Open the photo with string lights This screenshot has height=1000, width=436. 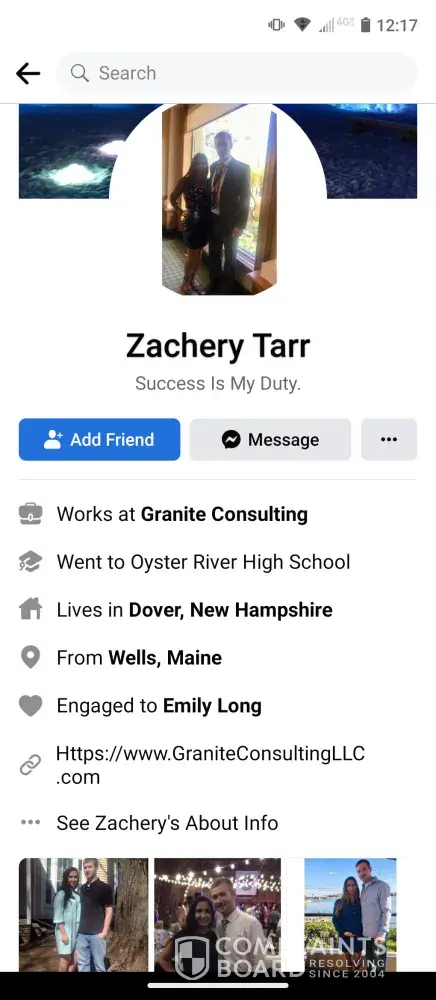click(217, 915)
